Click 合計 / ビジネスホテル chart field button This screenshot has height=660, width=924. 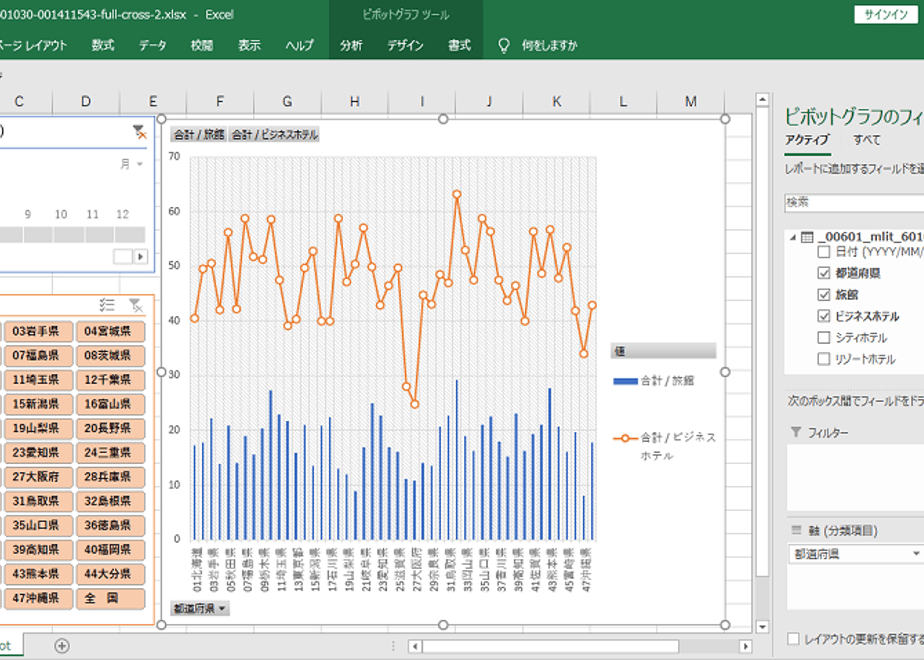(x=275, y=135)
